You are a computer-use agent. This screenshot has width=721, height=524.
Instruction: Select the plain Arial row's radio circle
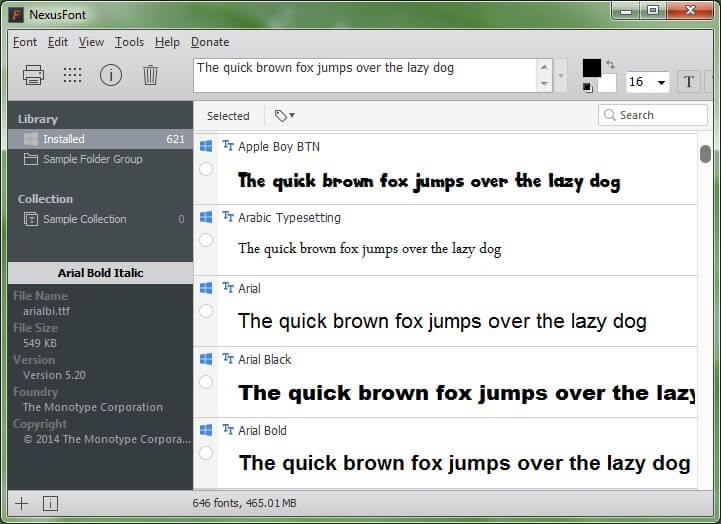click(x=206, y=311)
